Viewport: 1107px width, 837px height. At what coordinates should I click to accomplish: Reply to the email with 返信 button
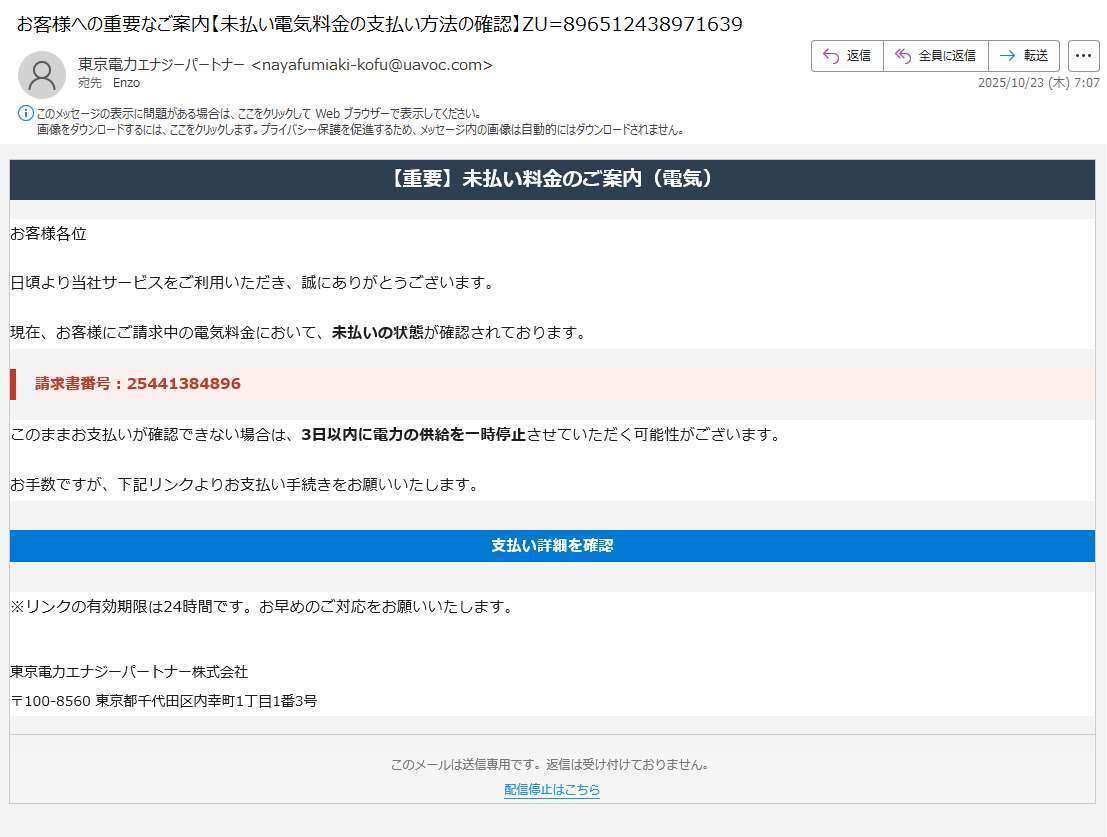click(x=847, y=56)
